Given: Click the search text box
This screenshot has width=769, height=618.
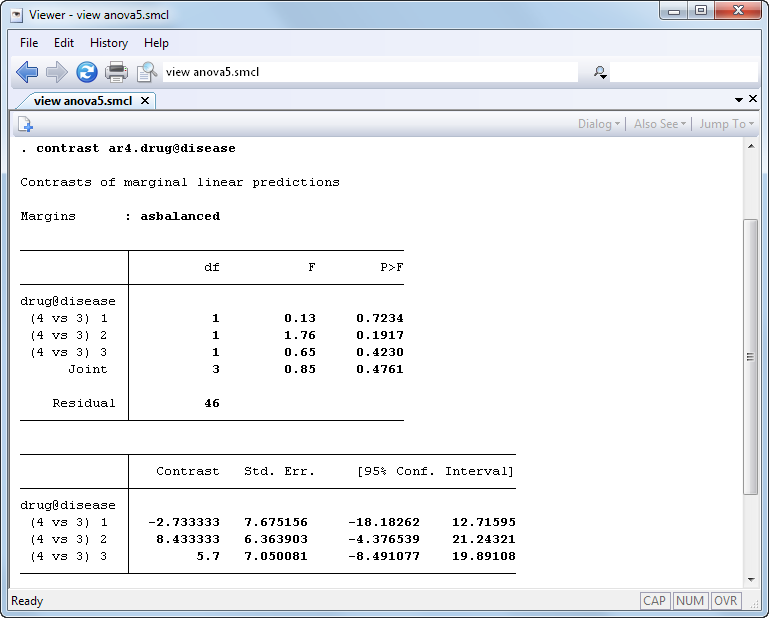Looking at the screenshot, I should (683, 72).
